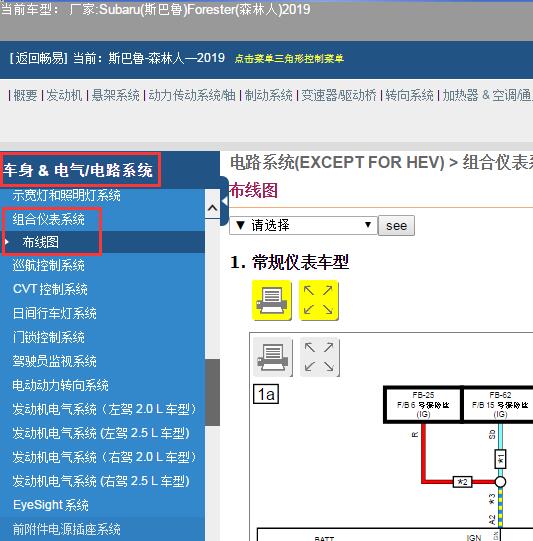Viewport: 533px width, 541px height.
Task: Open the 变速器/驱动桥 menu
Action: (x=339, y=95)
